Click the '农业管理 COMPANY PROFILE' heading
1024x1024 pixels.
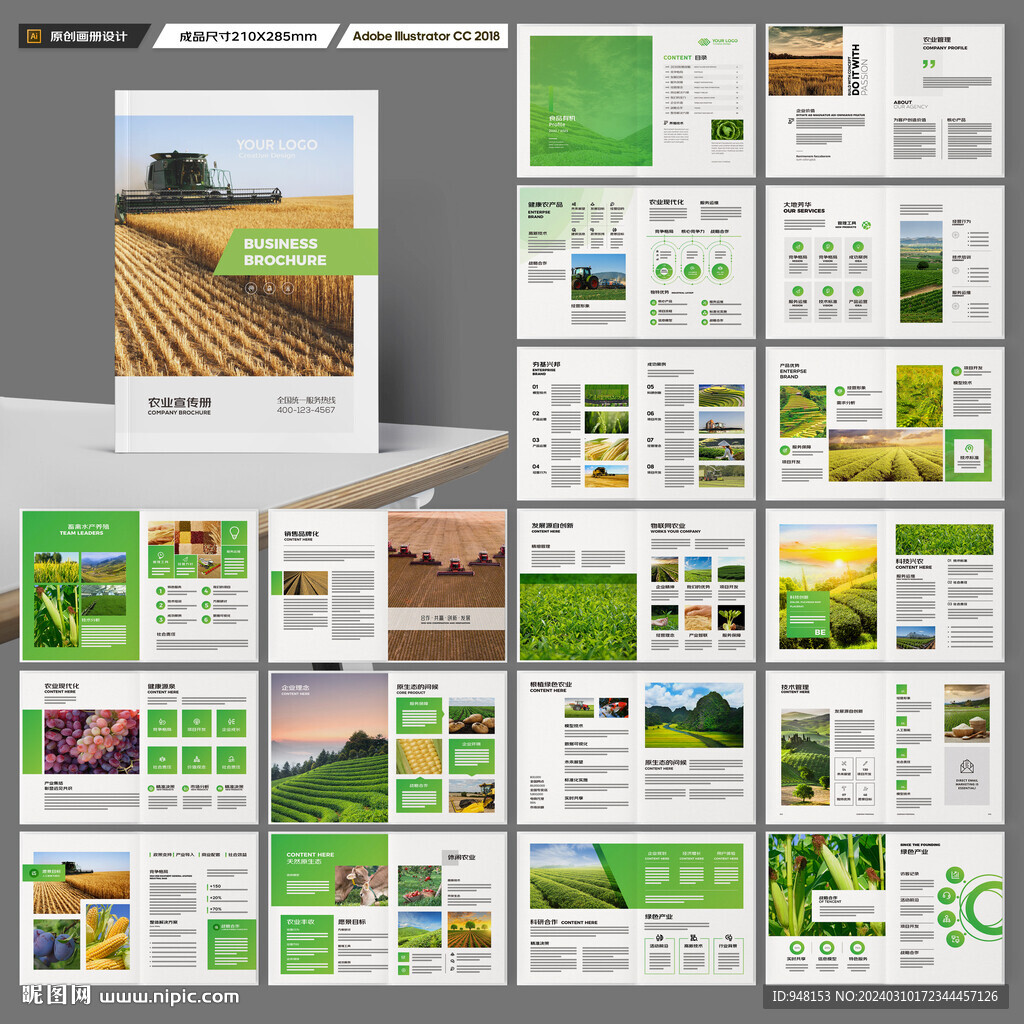coord(945,44)
